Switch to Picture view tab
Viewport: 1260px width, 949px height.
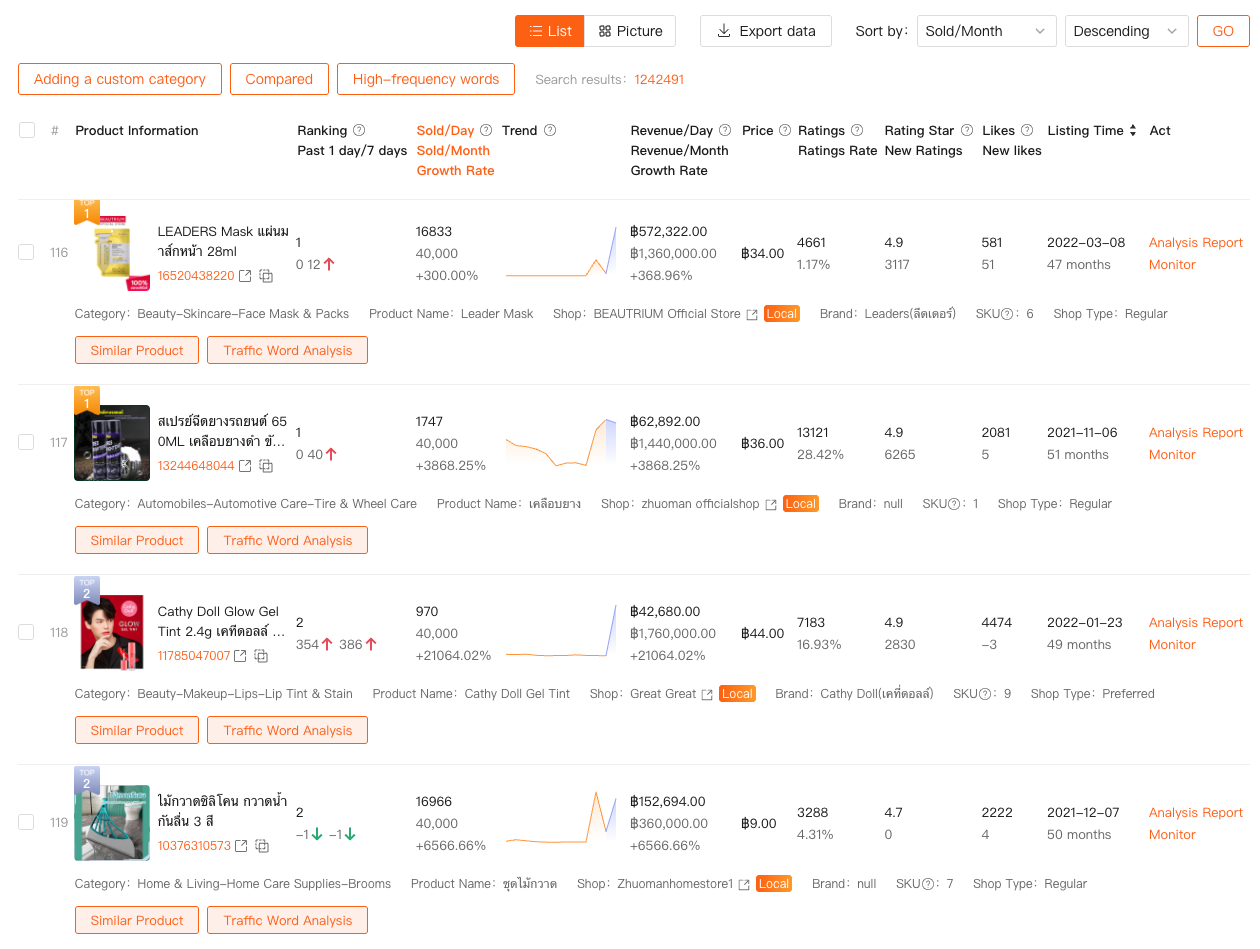pyautogui.click(x=630, y=31)
